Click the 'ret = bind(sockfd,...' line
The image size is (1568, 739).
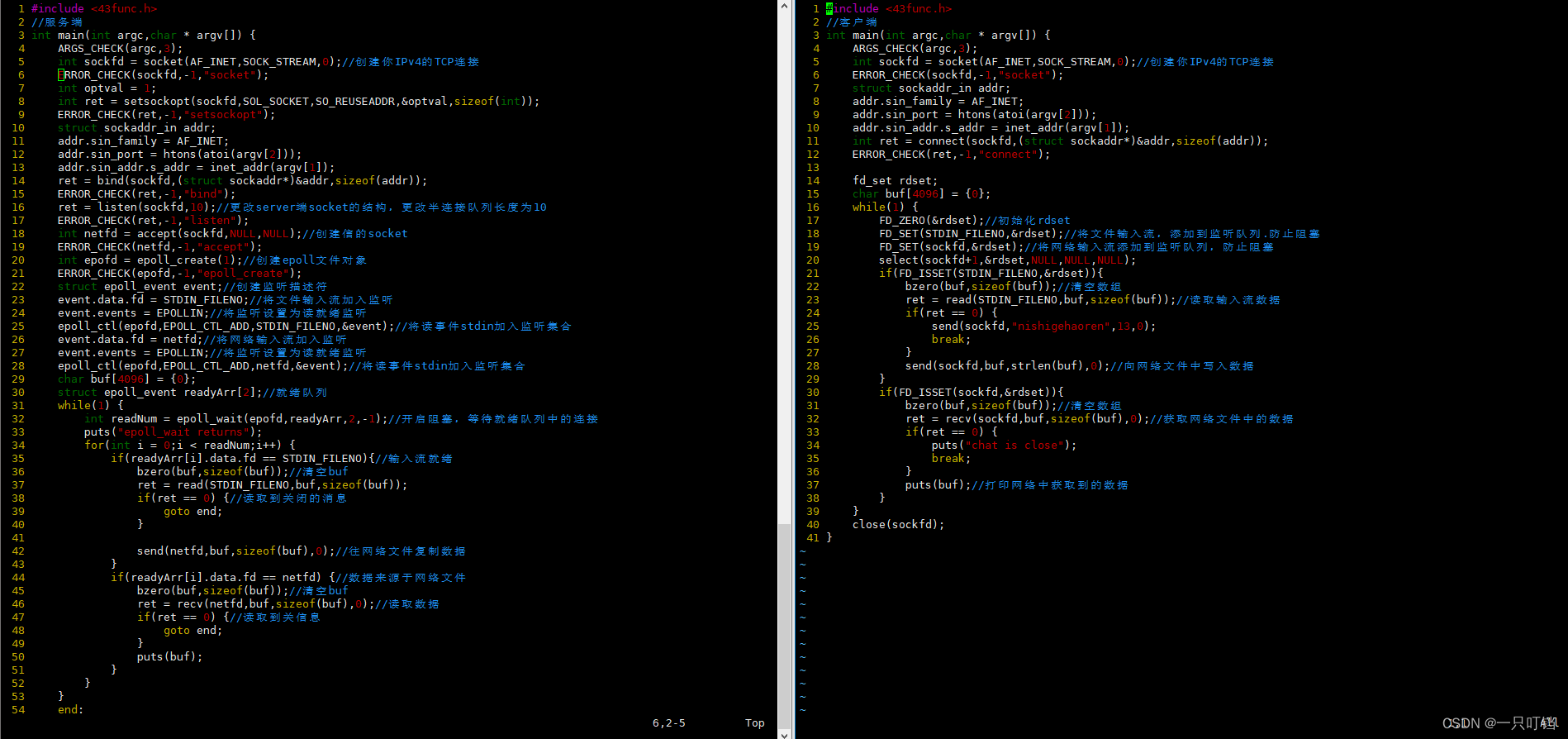pyautogui.click(x=242, y=180)
